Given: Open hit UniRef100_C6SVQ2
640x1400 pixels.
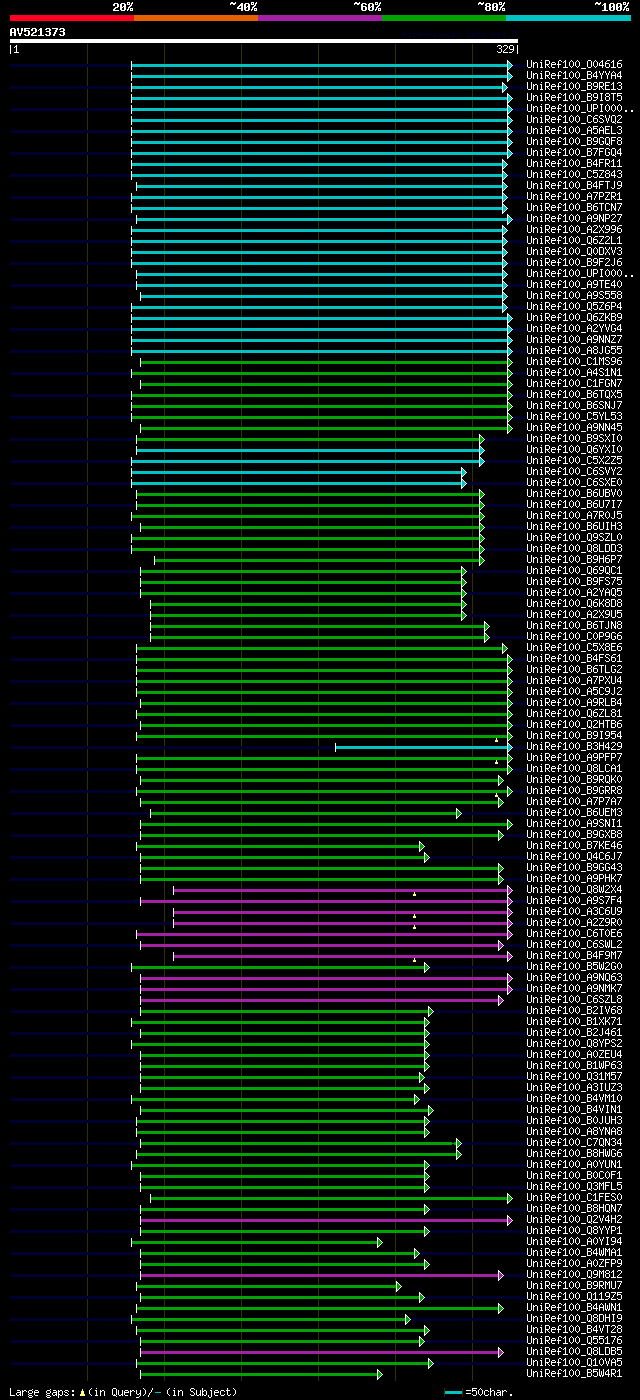Looking at the screenshot, I should click(574, 119).
